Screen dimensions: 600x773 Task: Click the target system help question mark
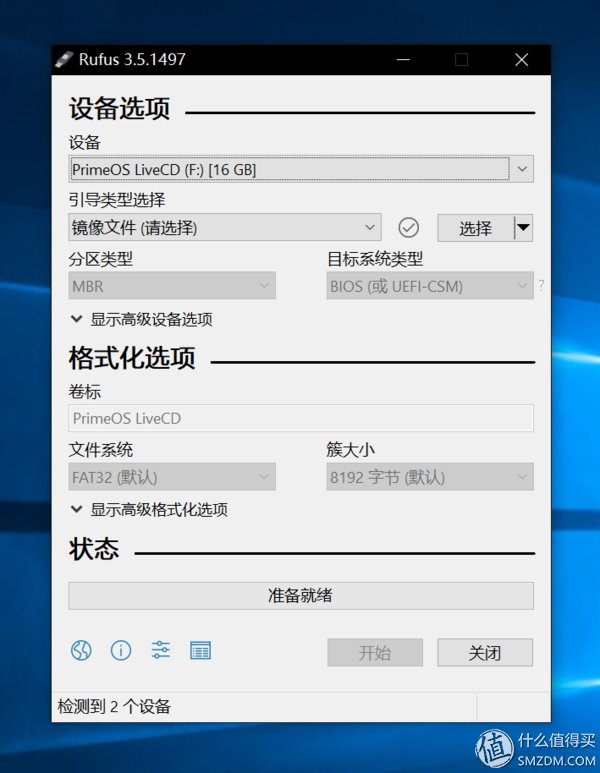click(x=541, y=285)
